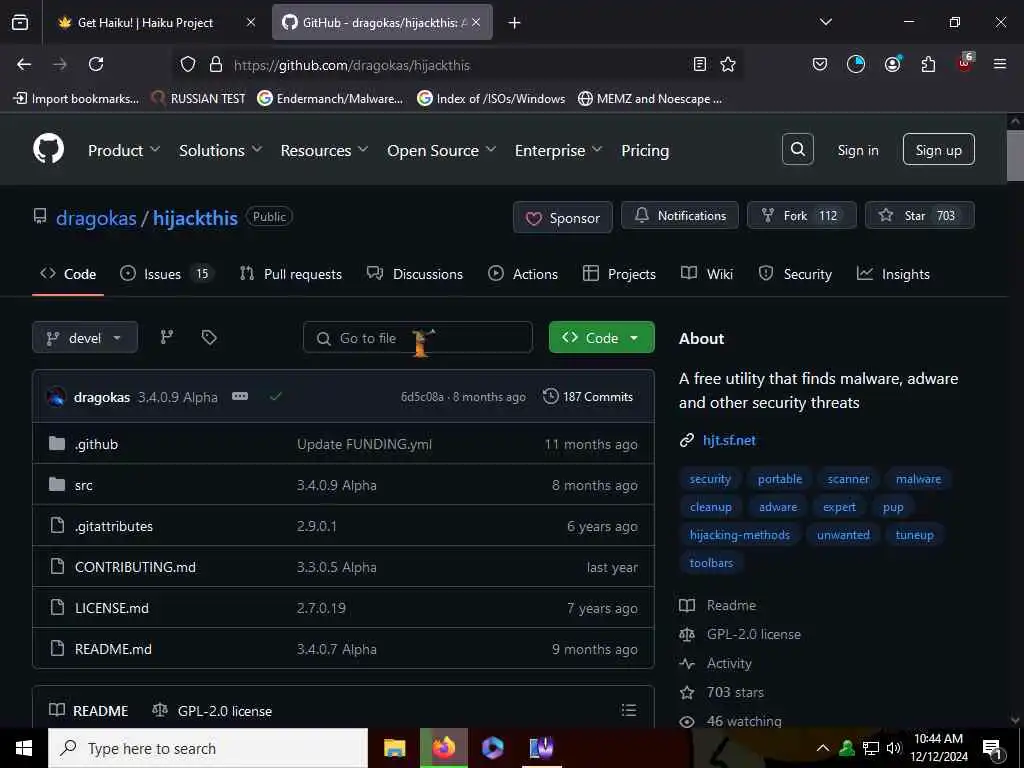This screenshot has width=1024, height=768.
Task: Expand the Open Source menu
Action: tap(441, 150)
